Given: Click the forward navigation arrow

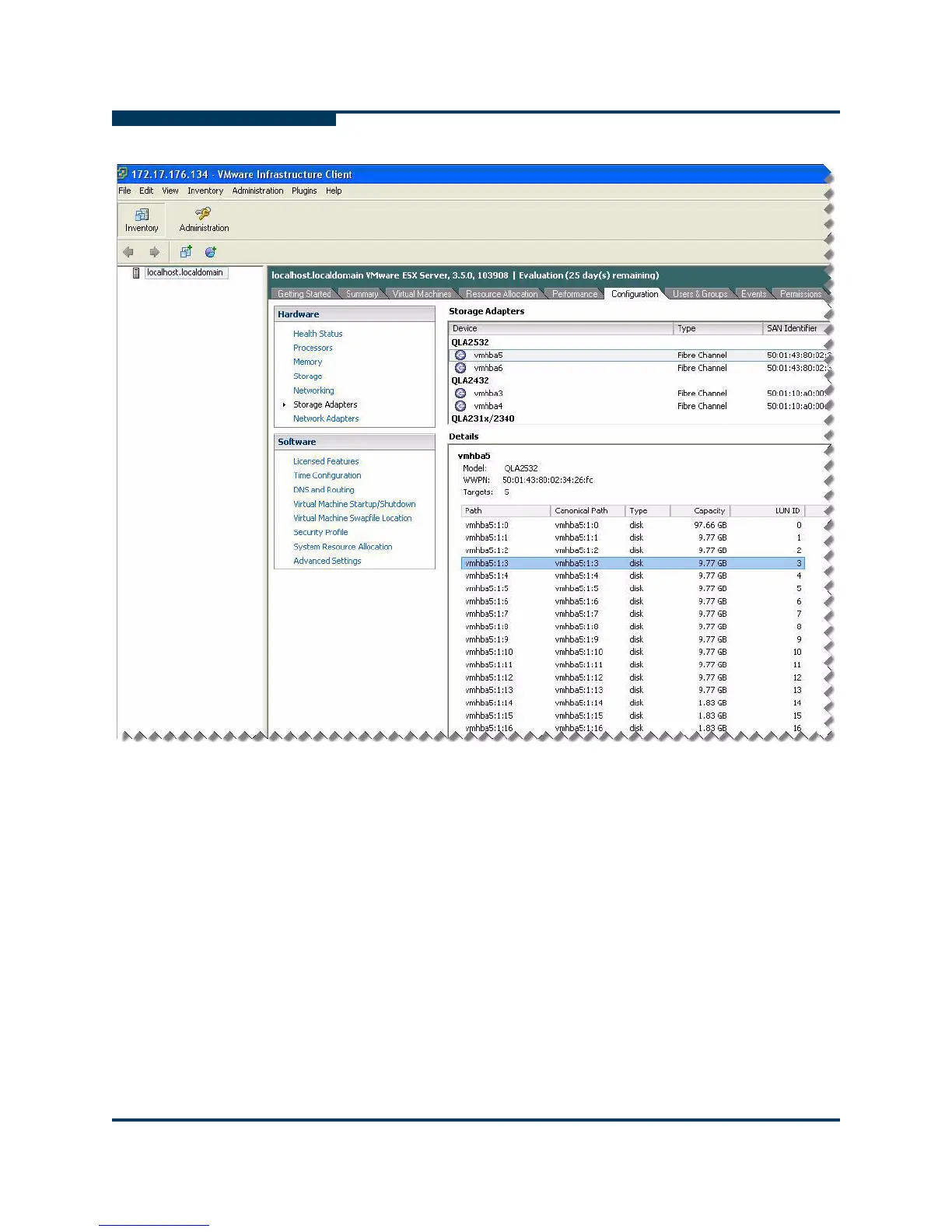Looking at the screenshot, I should click(x=154, y=252).
